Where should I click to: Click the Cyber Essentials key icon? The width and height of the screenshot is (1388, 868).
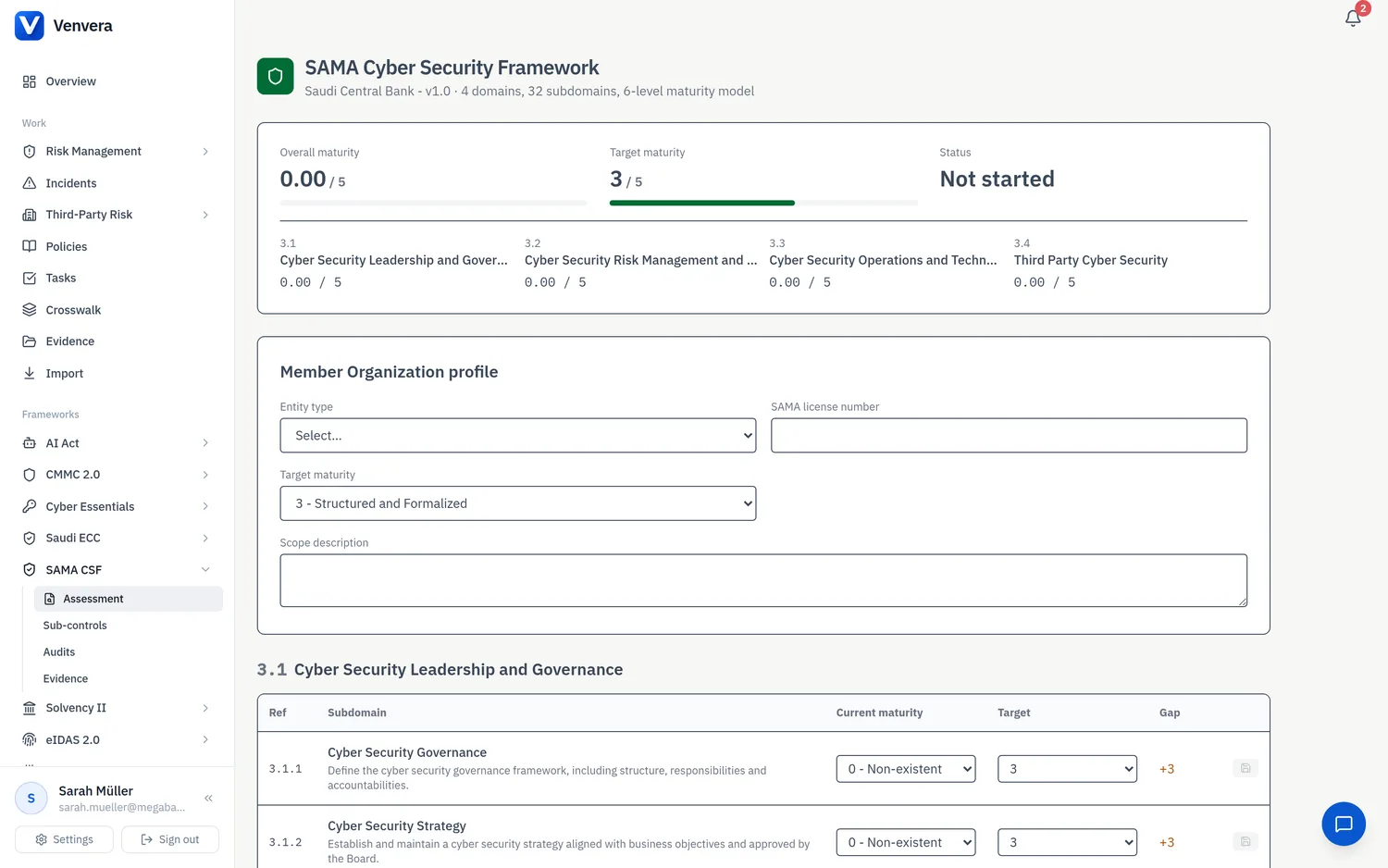click(30, 506)
